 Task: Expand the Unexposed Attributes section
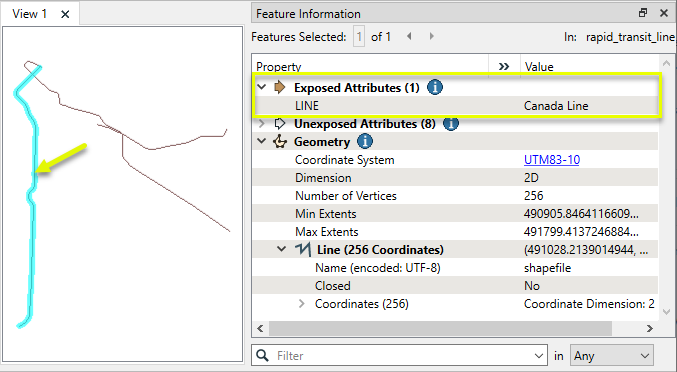click(261, 124)
